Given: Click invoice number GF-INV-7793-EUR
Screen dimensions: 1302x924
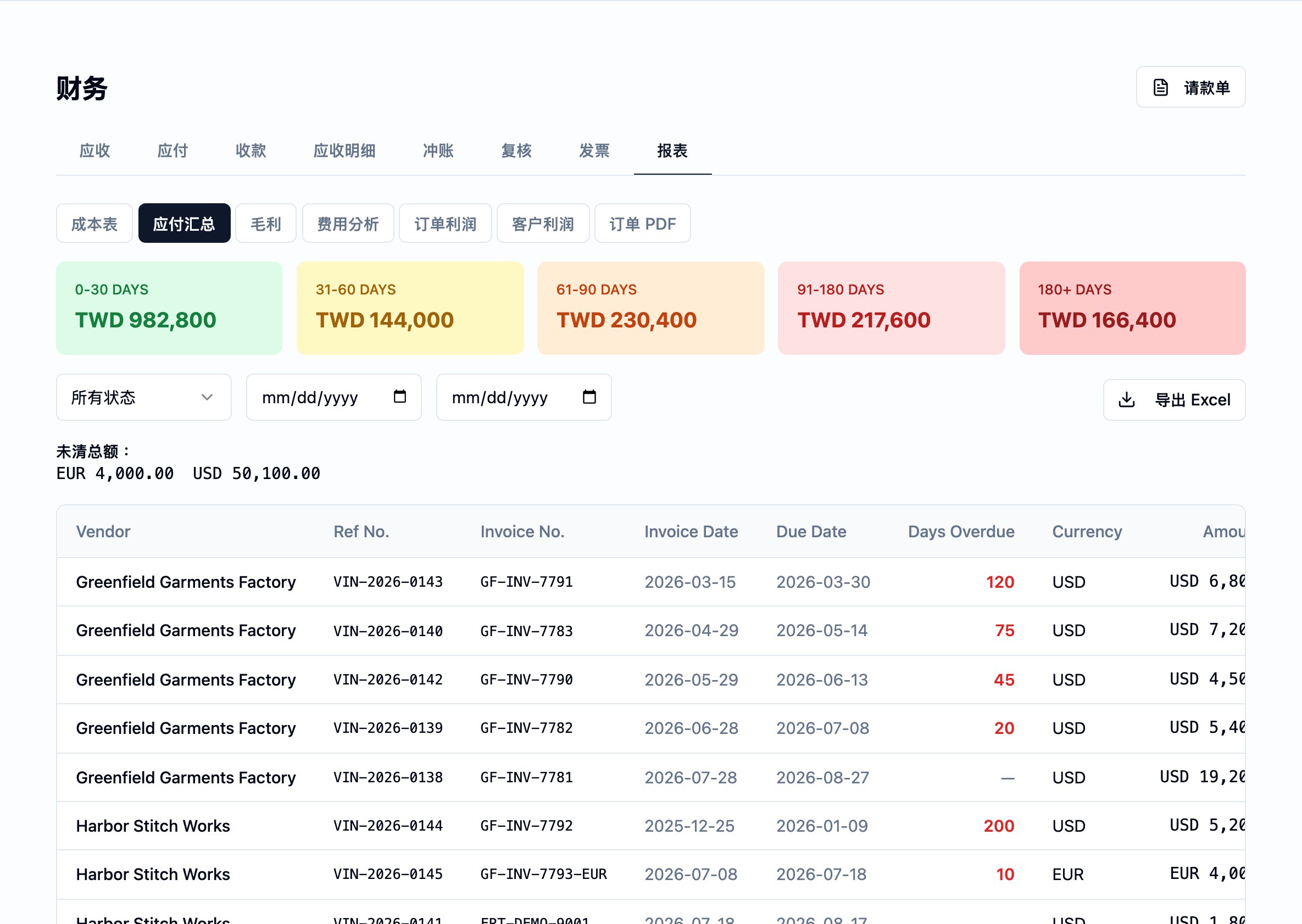Looking at the screenshot, I should click(x=543, y=875).
